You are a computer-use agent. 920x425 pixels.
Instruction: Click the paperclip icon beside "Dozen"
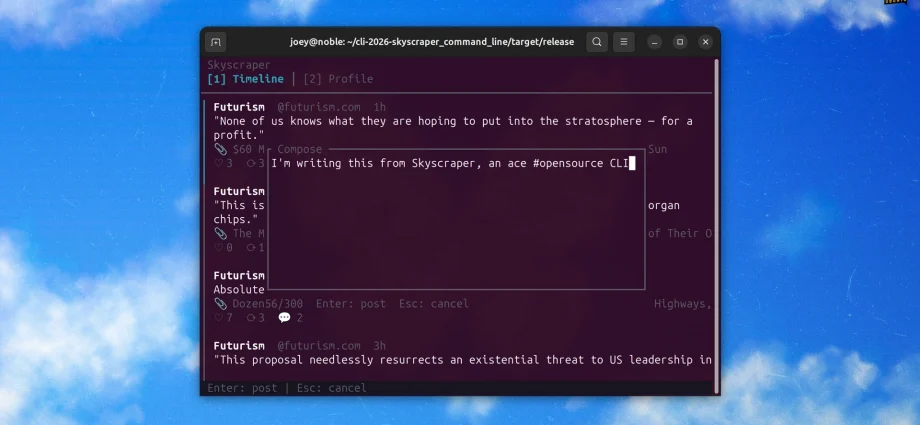point(220,303)
